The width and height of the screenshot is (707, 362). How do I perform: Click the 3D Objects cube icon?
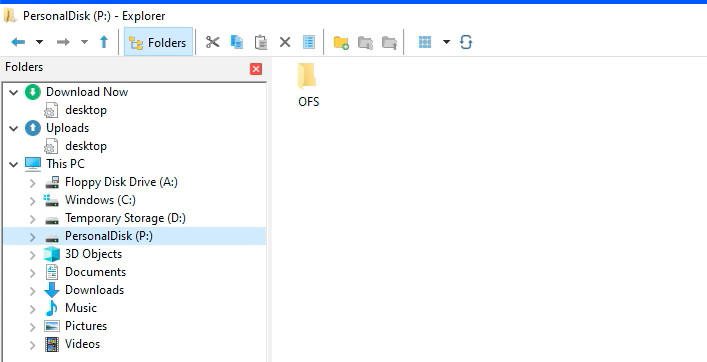(52, 254)
